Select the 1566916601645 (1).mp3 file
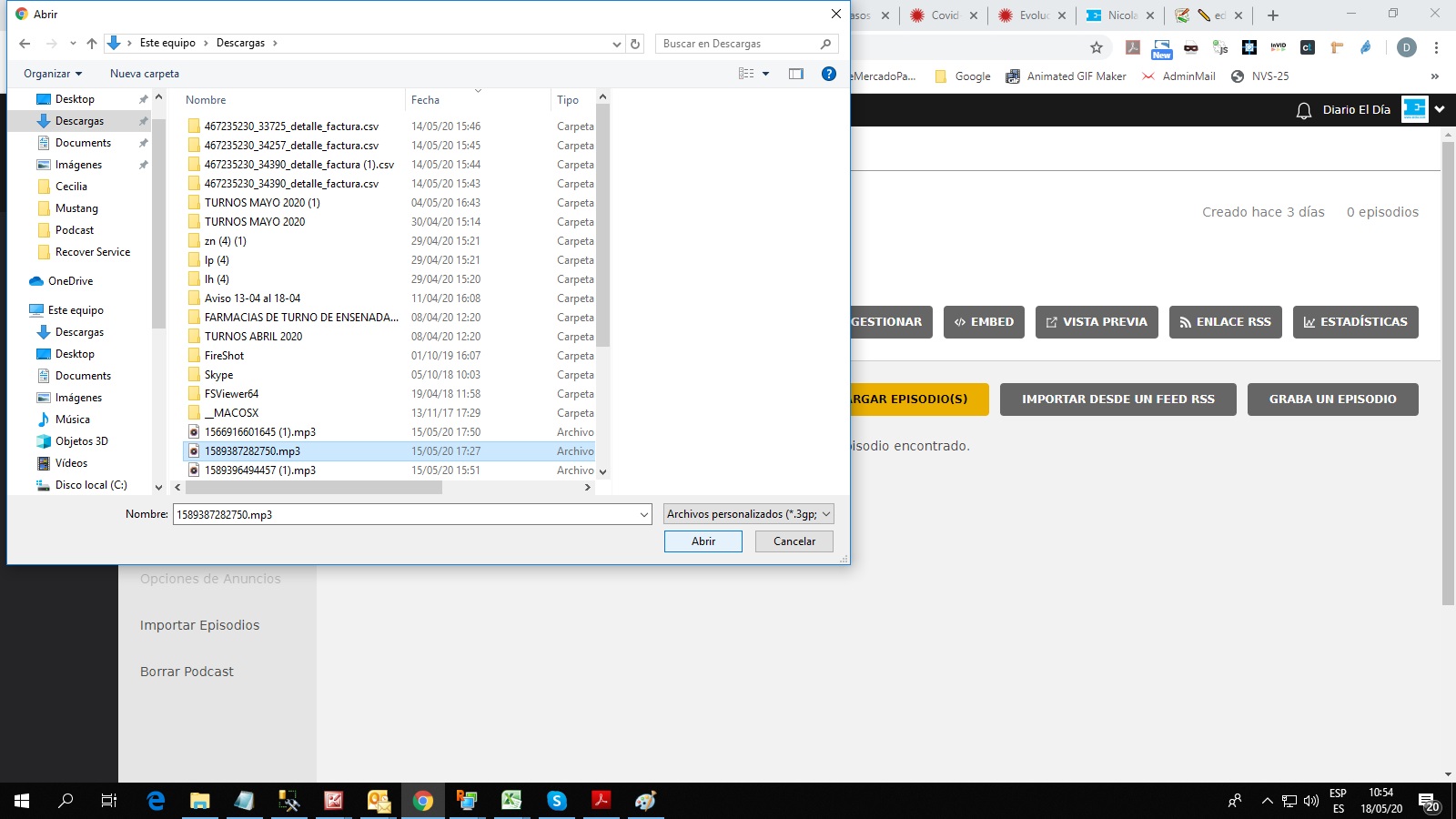This screenshot has height=819, width=1456. (x=260, y=432)
